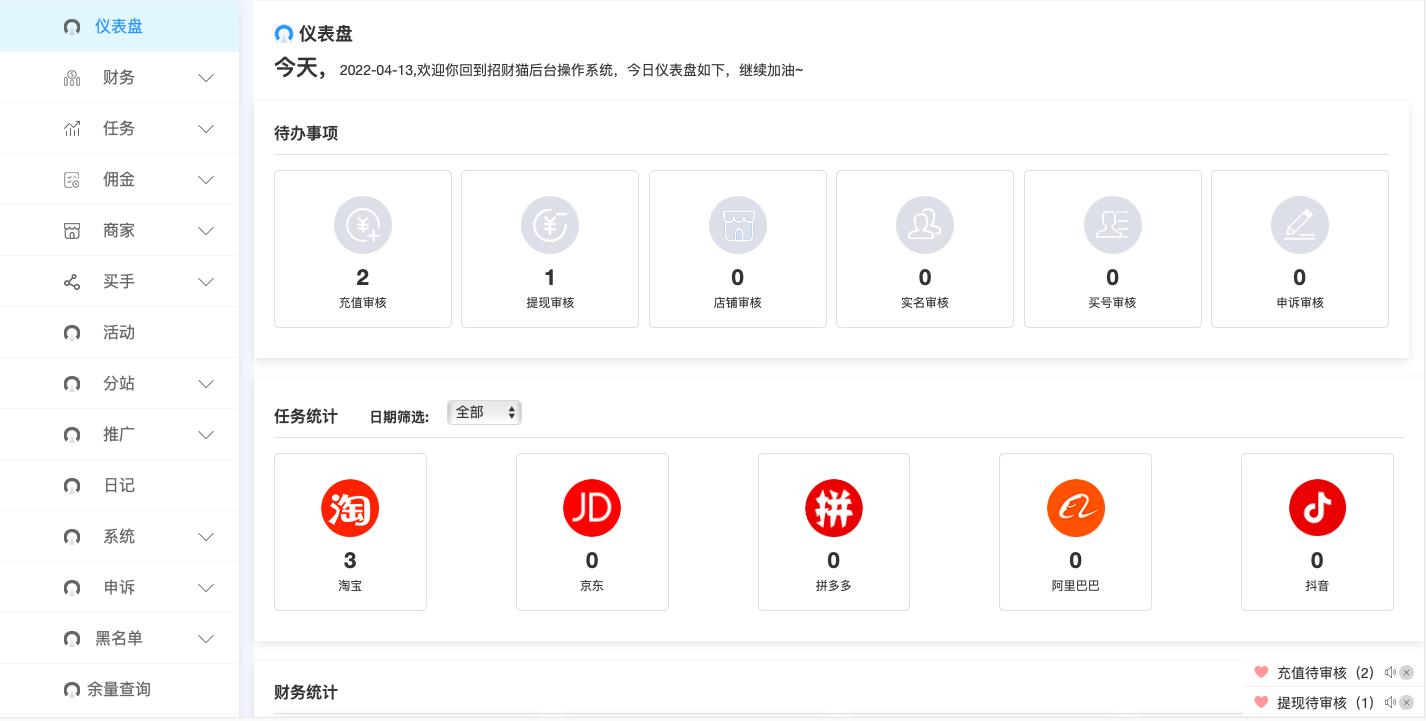Click the 充值审核 coin icon
Image resolution: width=1426 pixels, height=721 pixels.
363,225
